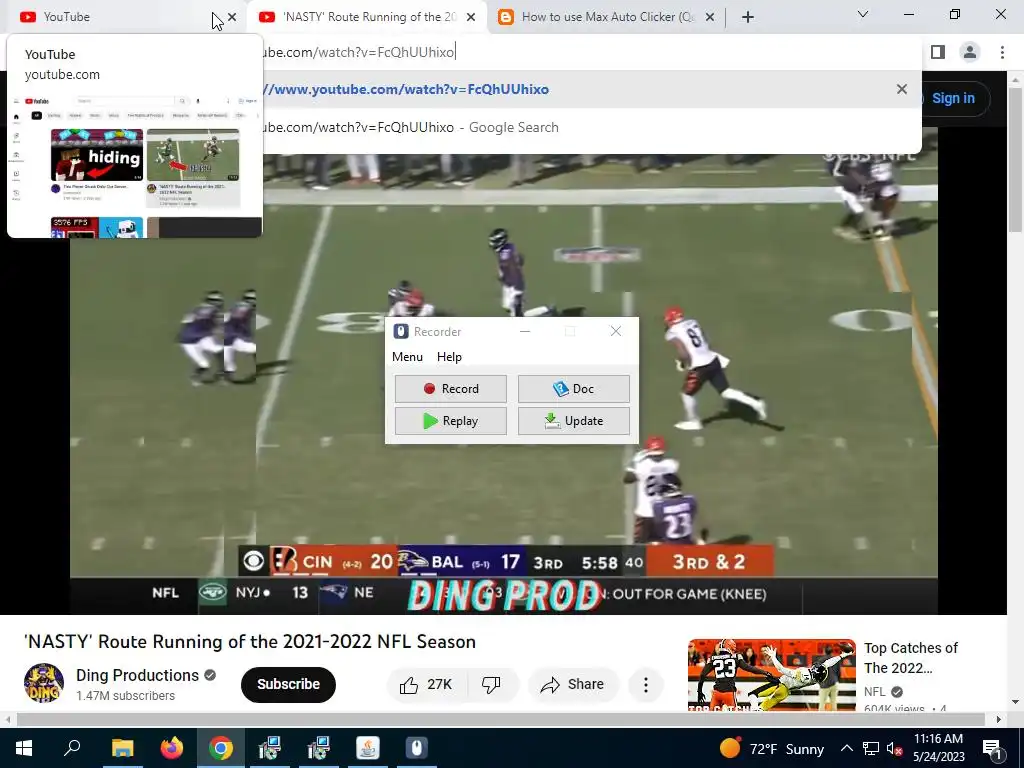Click the Record button in Recorder
Screen dimensions: 1024x768
coord(451,389)
